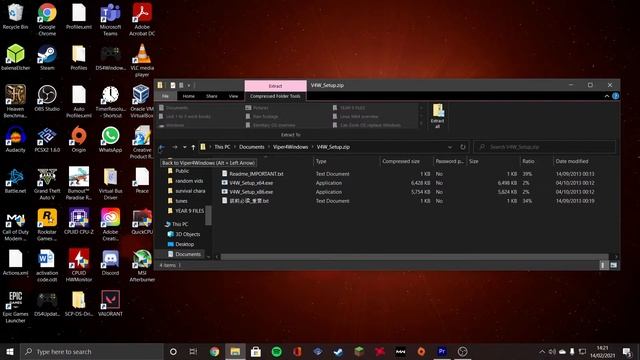
Task: Open the Explorer help question mark
Action: [616, 96]
